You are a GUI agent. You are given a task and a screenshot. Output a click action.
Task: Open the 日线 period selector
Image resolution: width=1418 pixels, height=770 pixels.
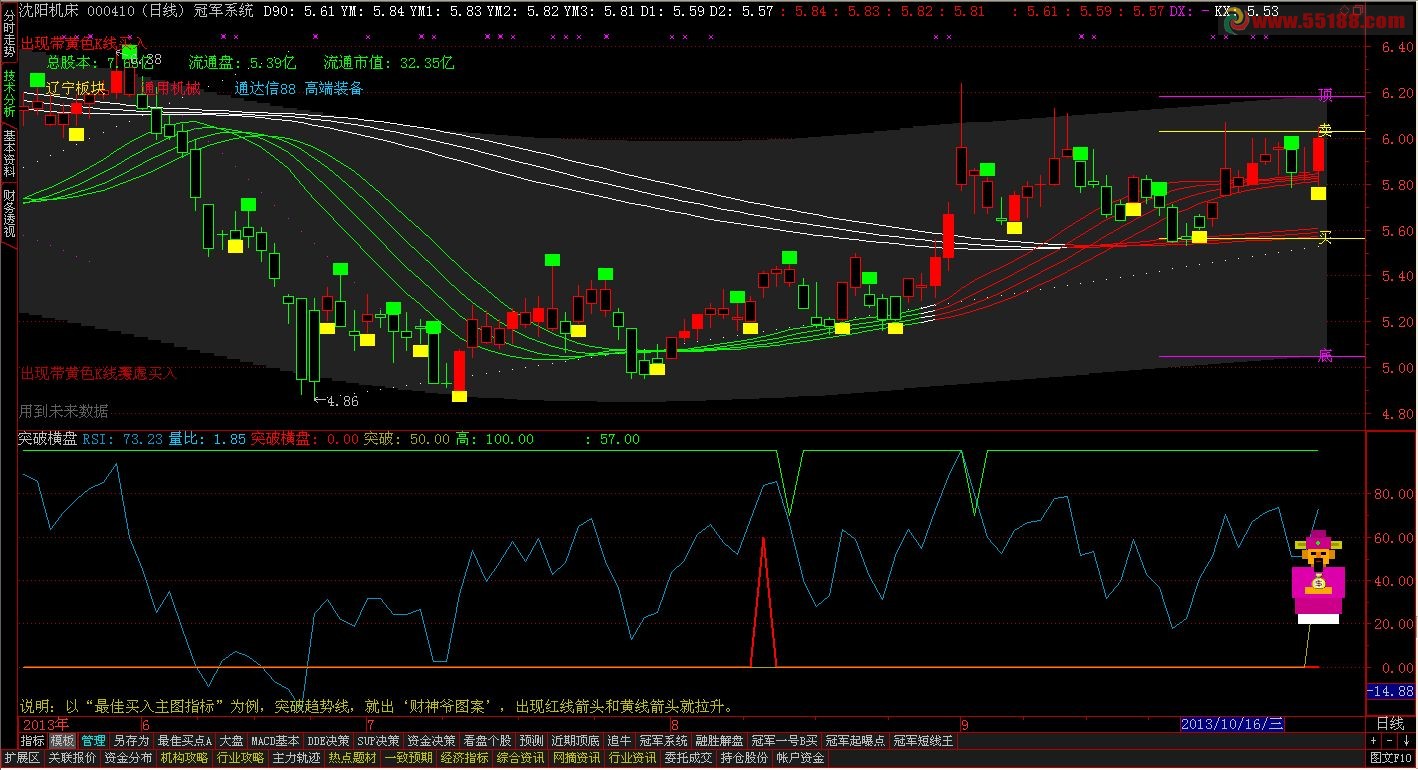pos(1390,723)
